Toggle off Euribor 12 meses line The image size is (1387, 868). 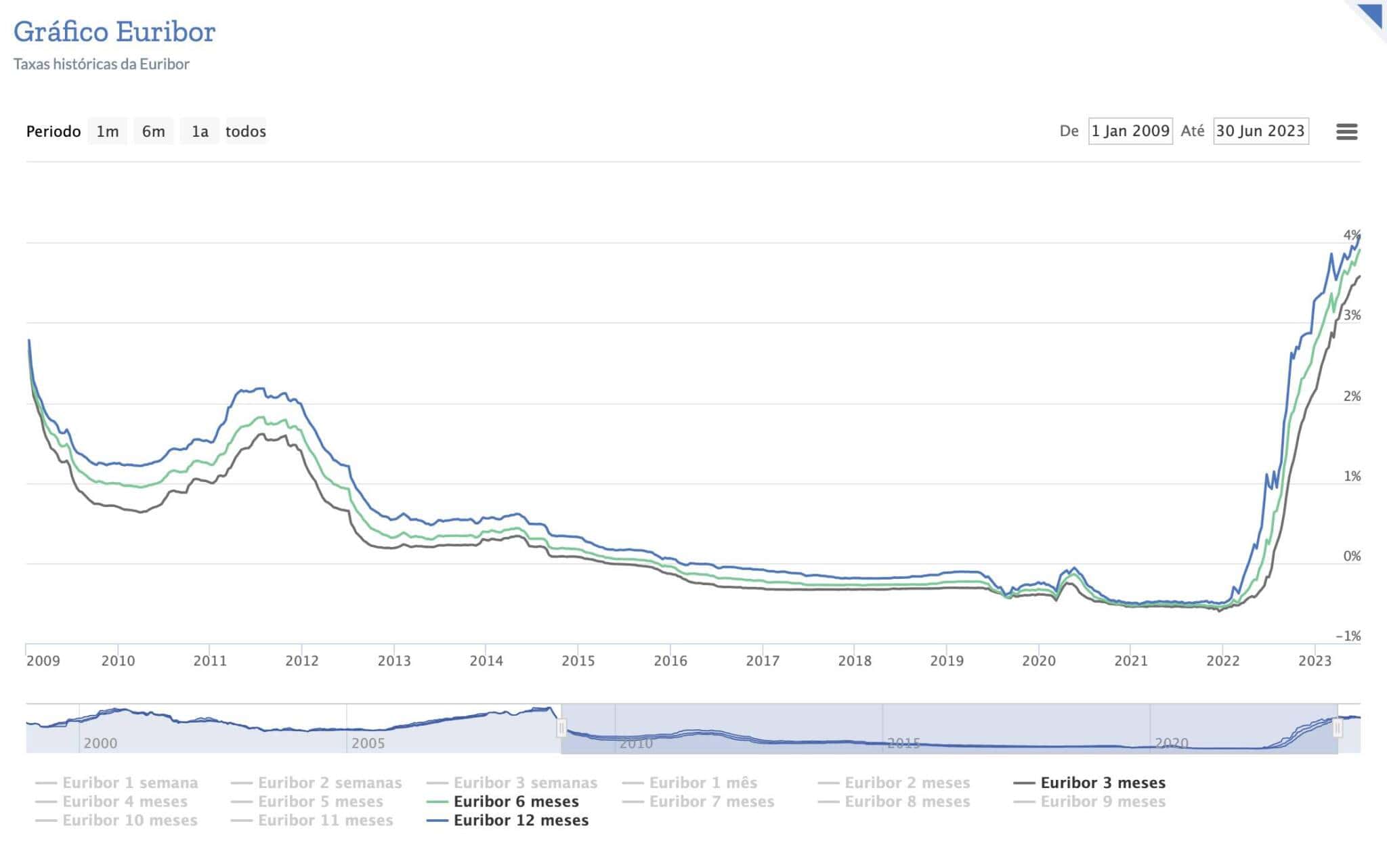tap(520, 821)
